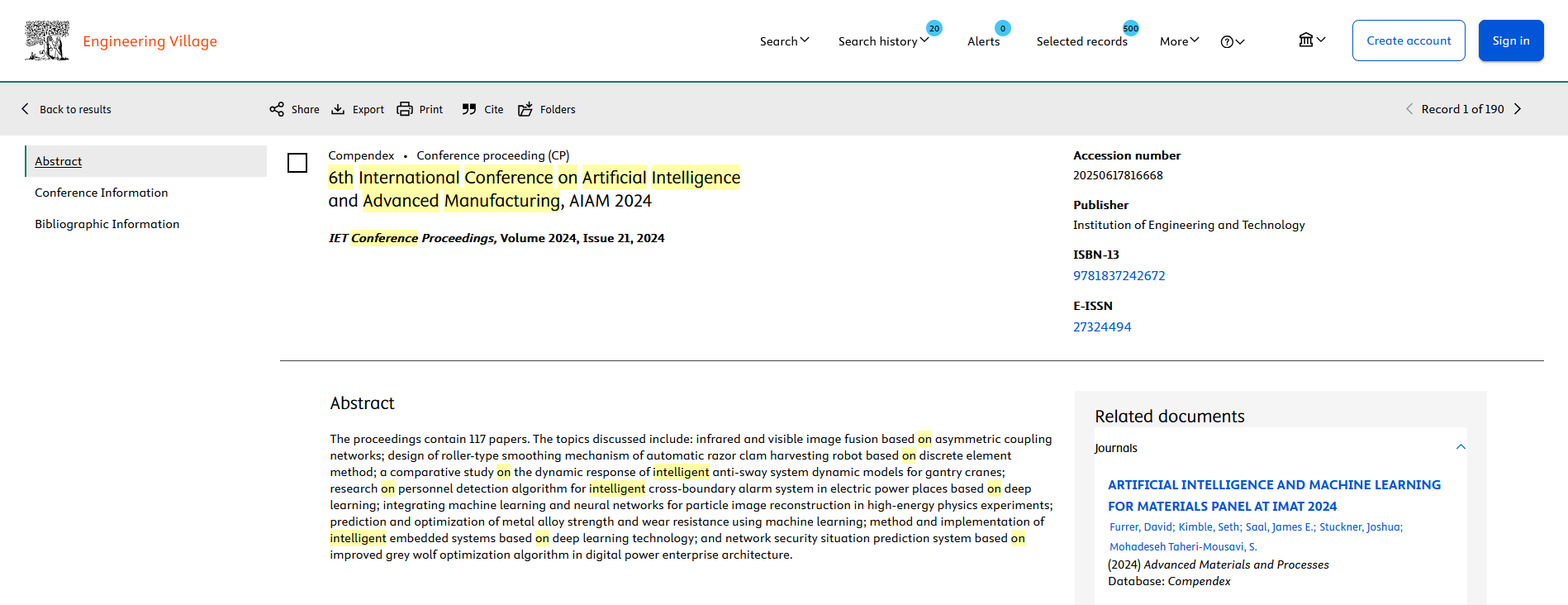This screenshot has width=1568, height=605.
Task: Open the Search dropdown menu
Action: point(784,41)
